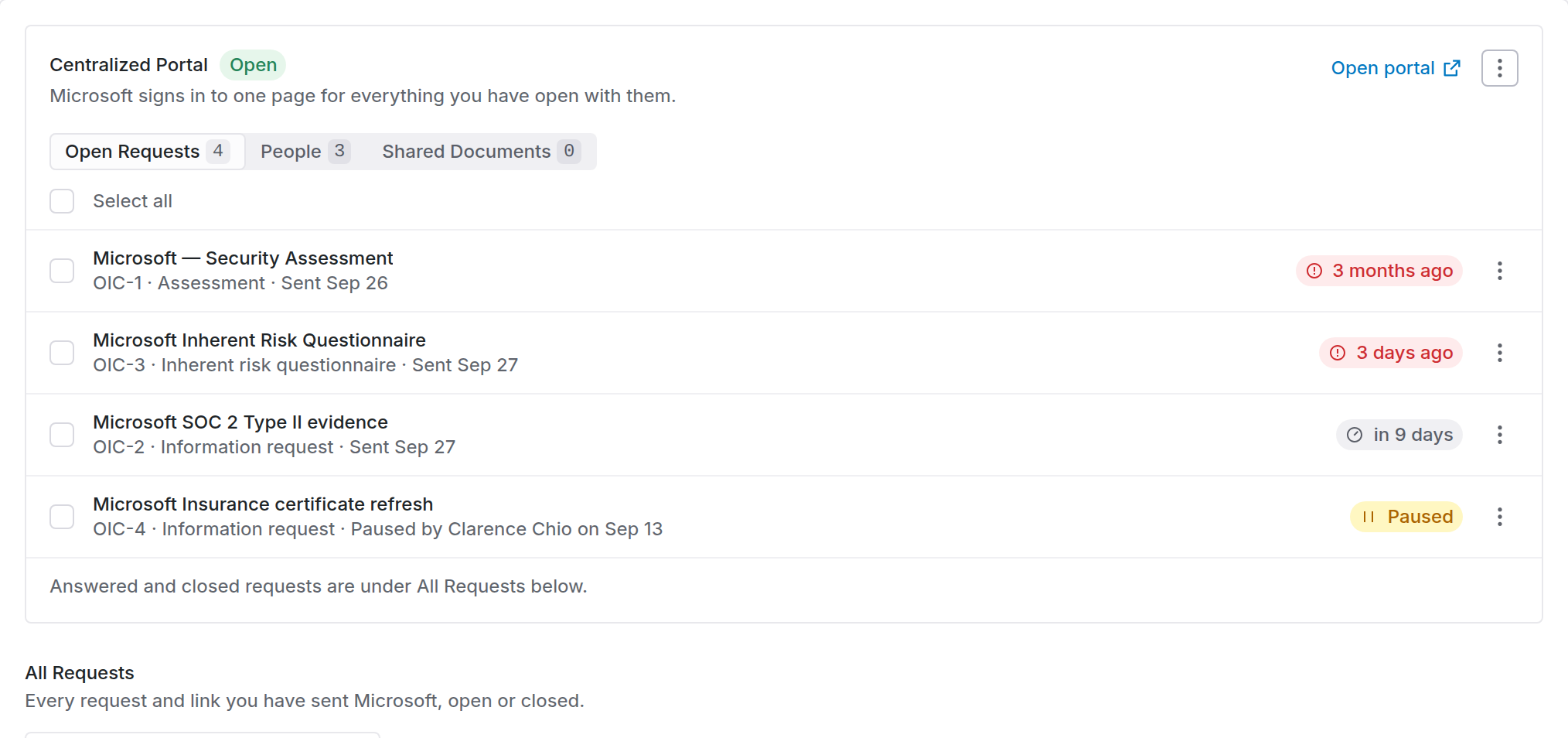The height and width of the screenshot is (738, 1568).
Task: Click the overdue '3 months ago' badge
Action: click(1379, 271)
